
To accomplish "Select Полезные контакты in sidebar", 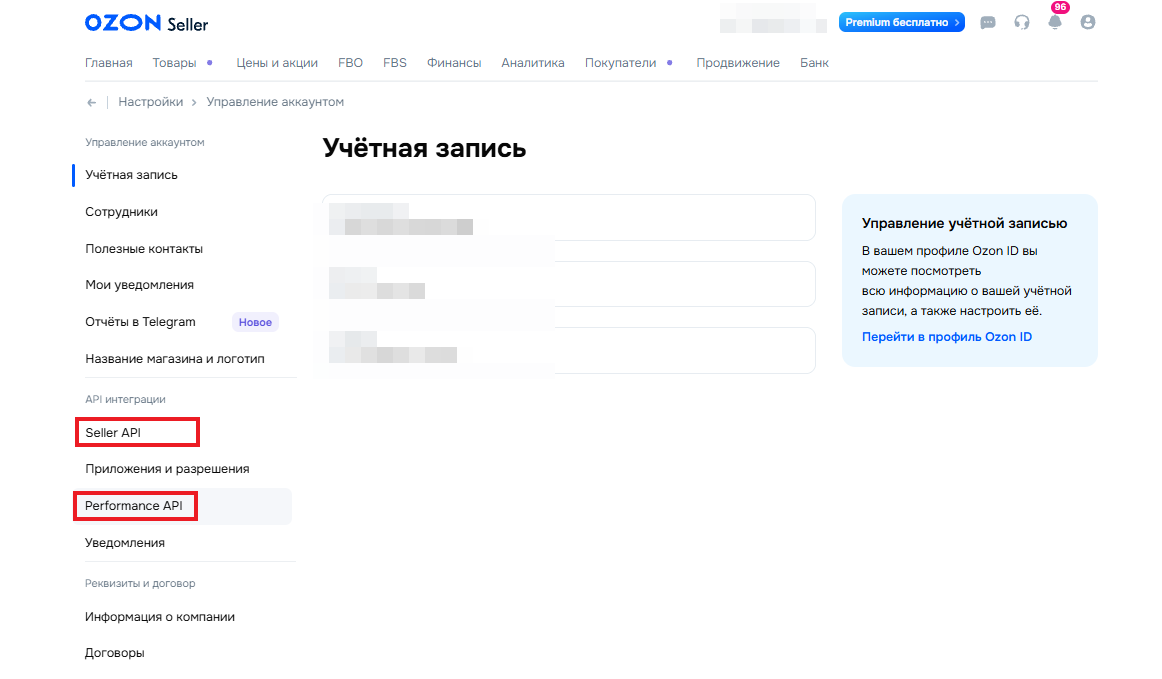I will click(x=144, y=249).
